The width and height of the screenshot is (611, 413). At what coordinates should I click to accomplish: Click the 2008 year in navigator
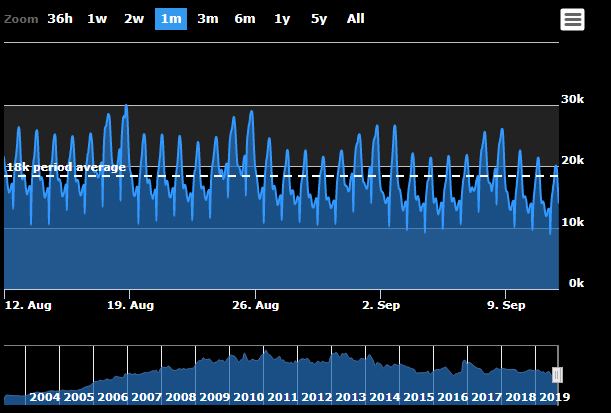pos(181,397)
